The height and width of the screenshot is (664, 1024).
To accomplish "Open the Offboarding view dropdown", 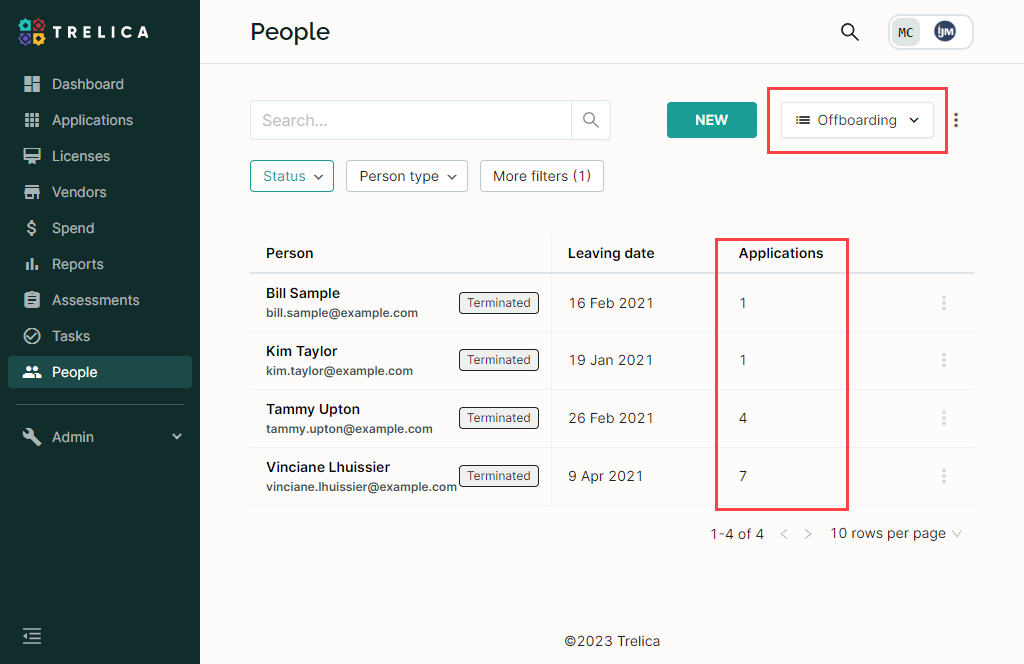I will [x=857, y=120].
